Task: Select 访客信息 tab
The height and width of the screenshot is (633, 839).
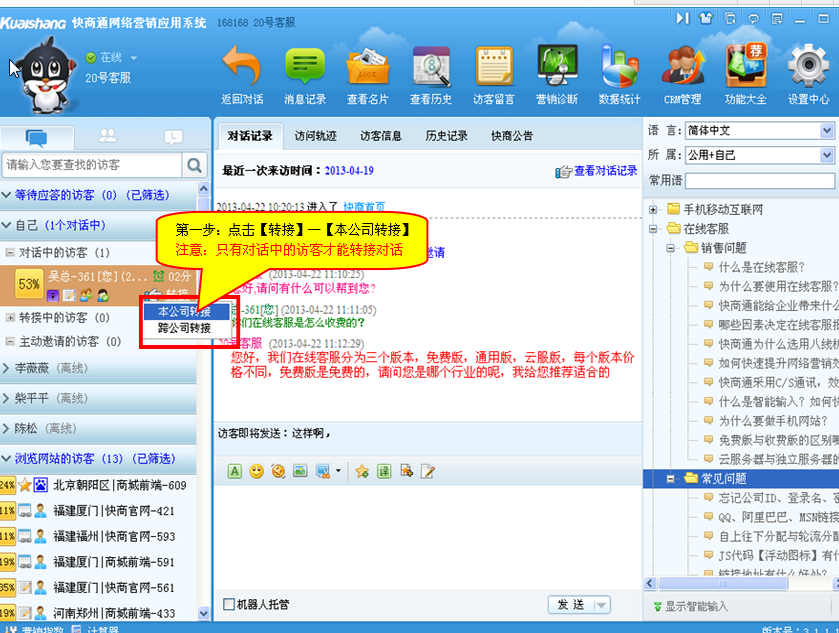Action: (x=381, y=136)
